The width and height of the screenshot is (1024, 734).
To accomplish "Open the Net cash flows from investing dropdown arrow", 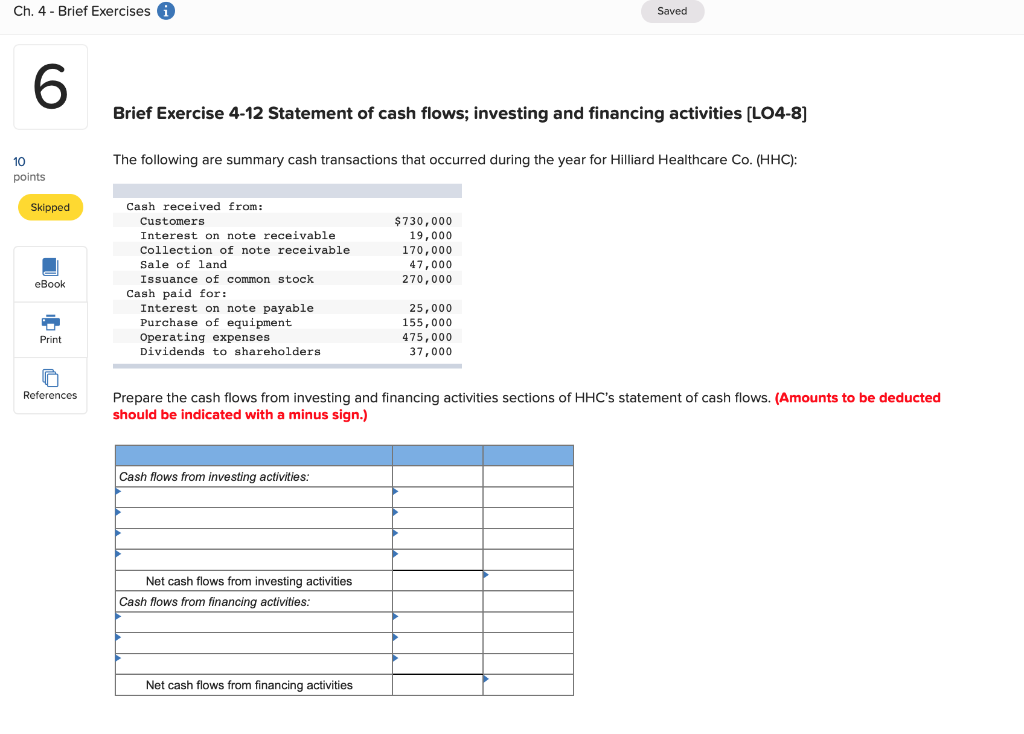I will coord(487,574).
